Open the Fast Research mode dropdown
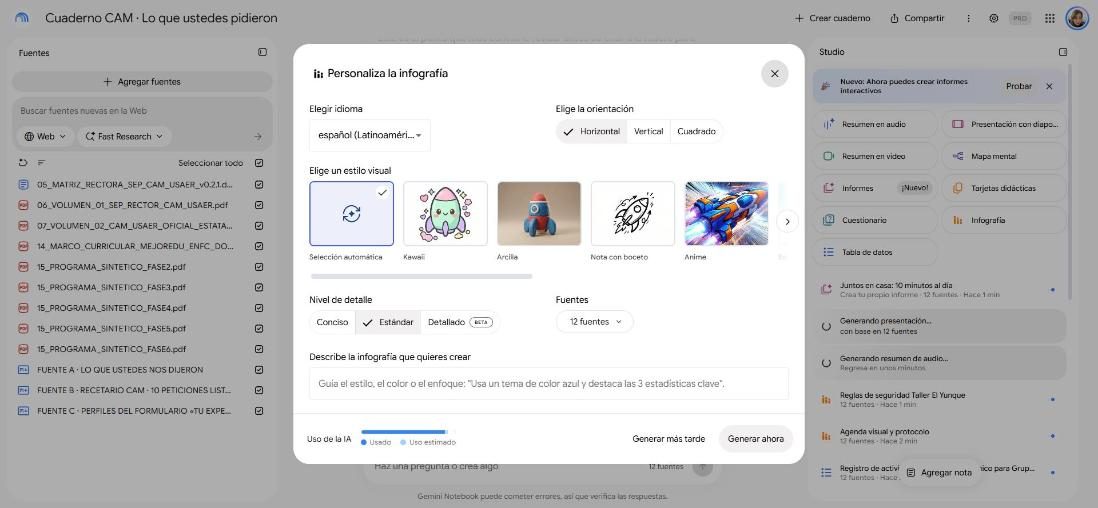This screenshot has width=1098, height=508. (x=124, y=137)
